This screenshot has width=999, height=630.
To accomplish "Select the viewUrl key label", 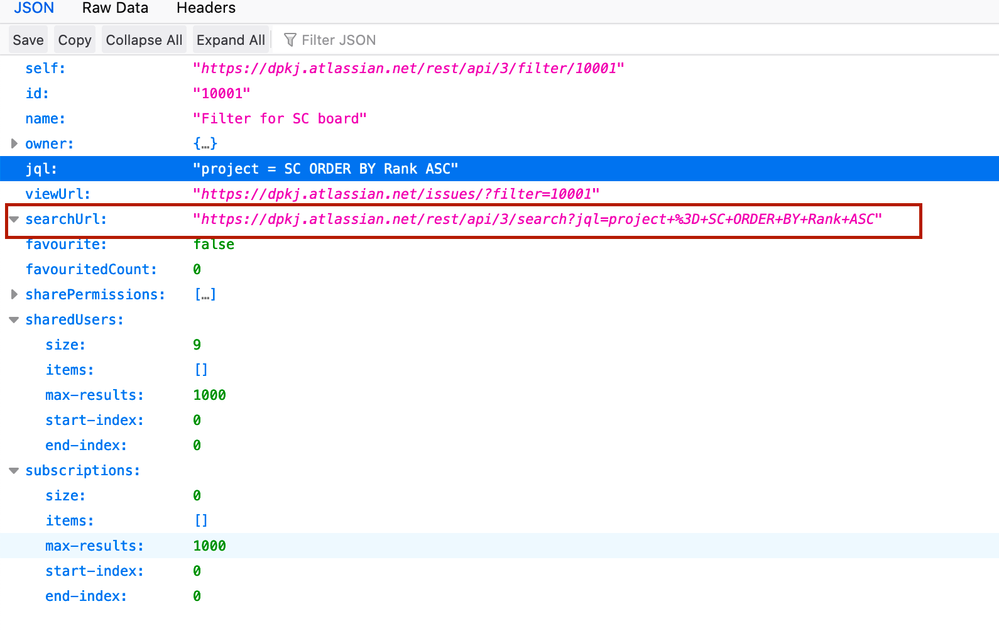I will coord(58,194).
